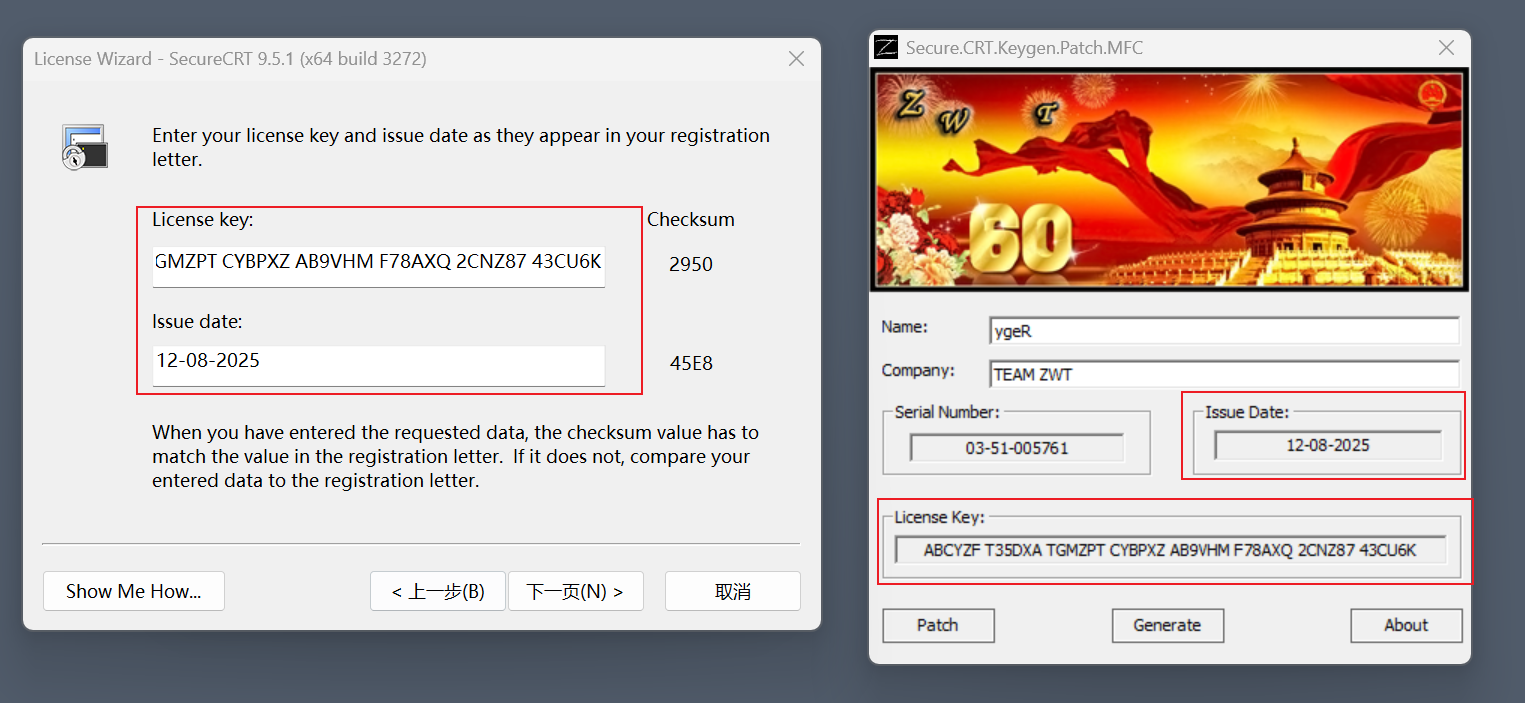
Task: Click the Patch button in keygen
Action: 938,625
